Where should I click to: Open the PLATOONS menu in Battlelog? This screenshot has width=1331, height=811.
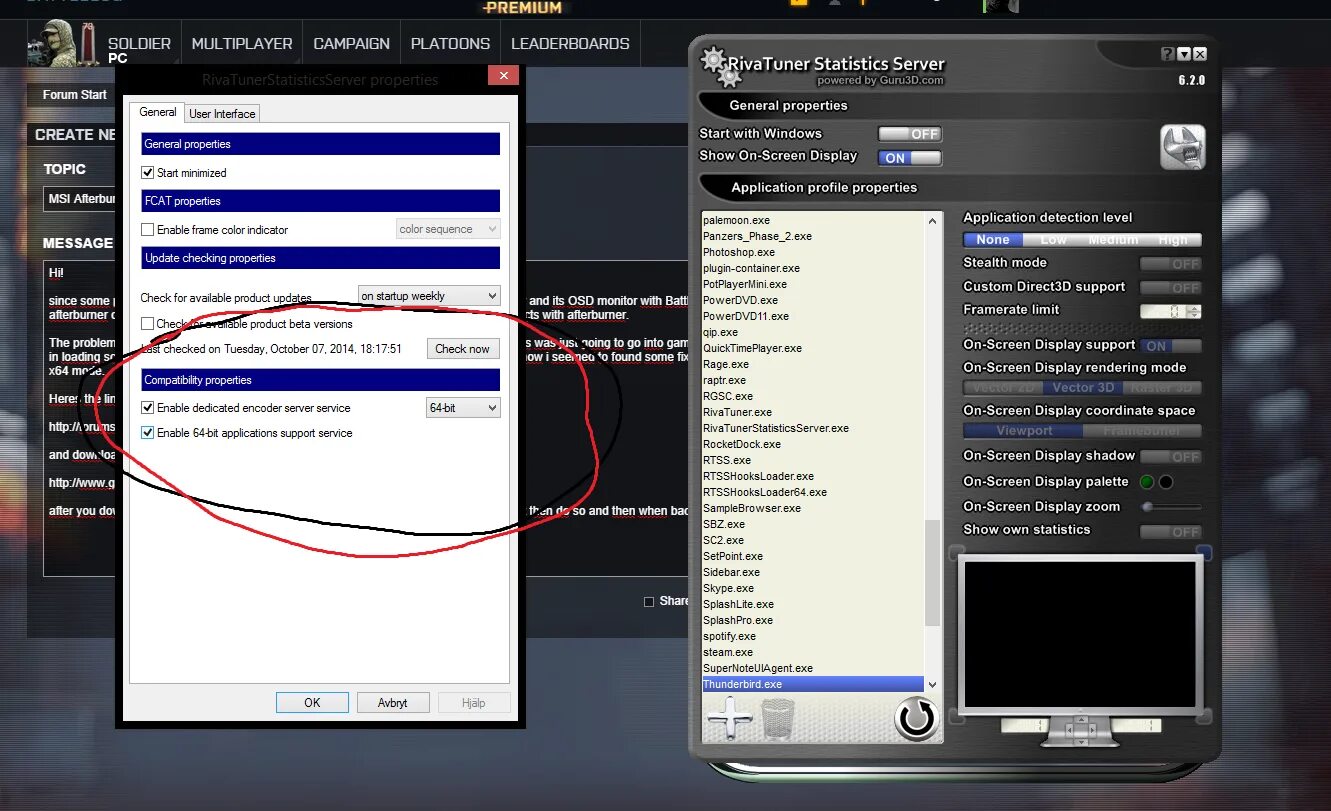[450, 44]
